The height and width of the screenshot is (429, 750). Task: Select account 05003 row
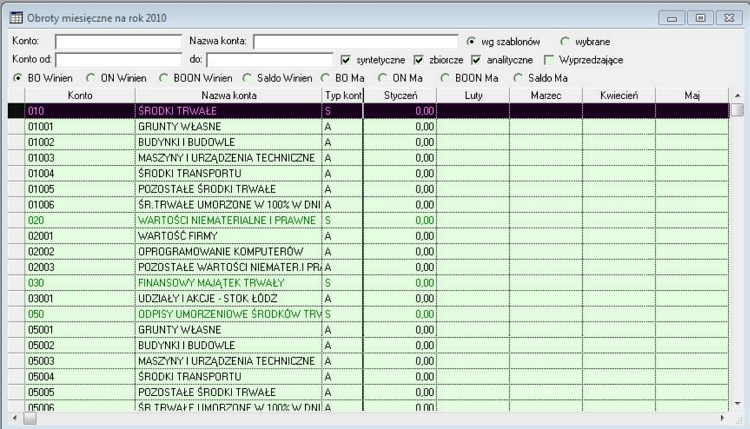[368, 361]
